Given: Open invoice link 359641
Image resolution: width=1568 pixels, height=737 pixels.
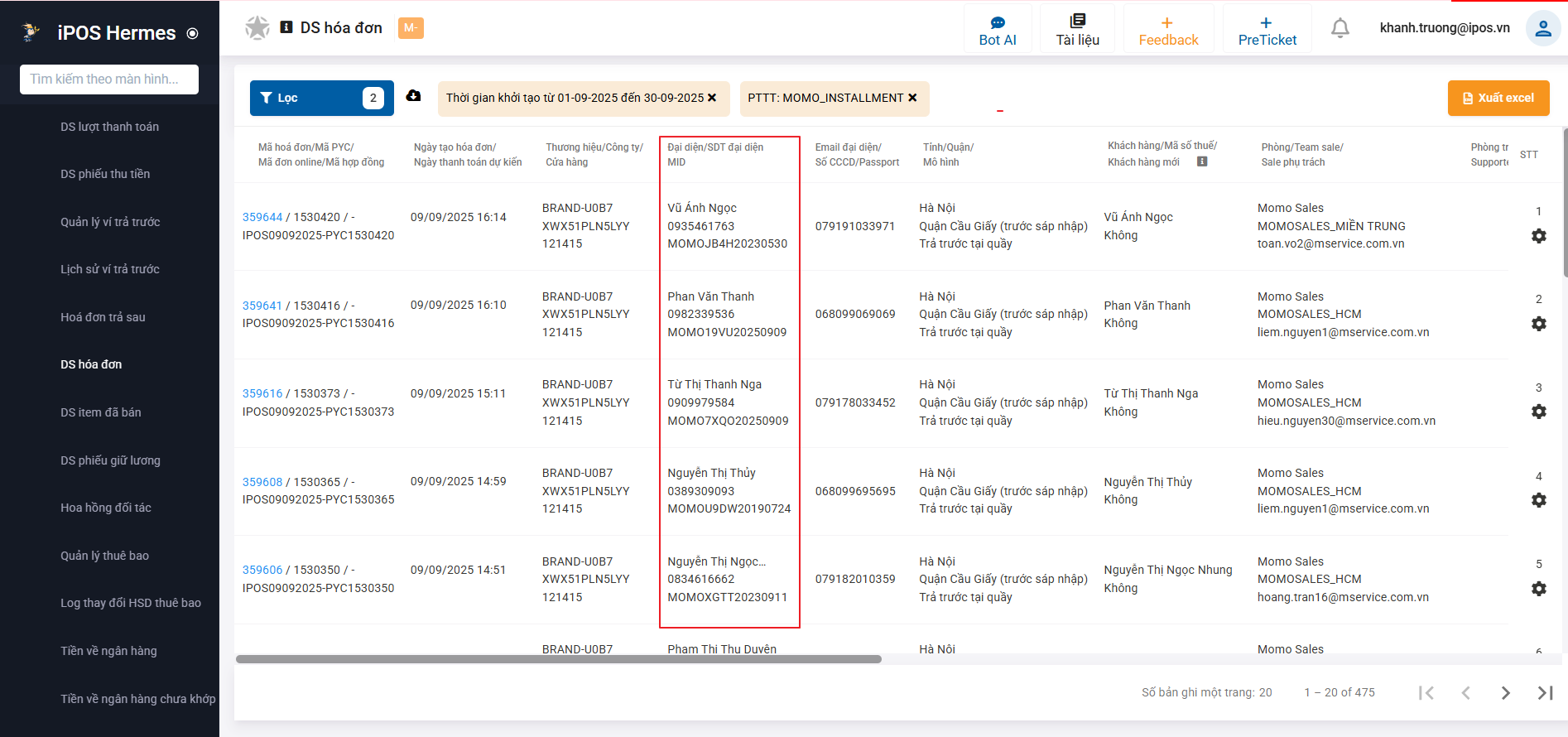Looking at the screenshot, I should (x=262, y=306).
